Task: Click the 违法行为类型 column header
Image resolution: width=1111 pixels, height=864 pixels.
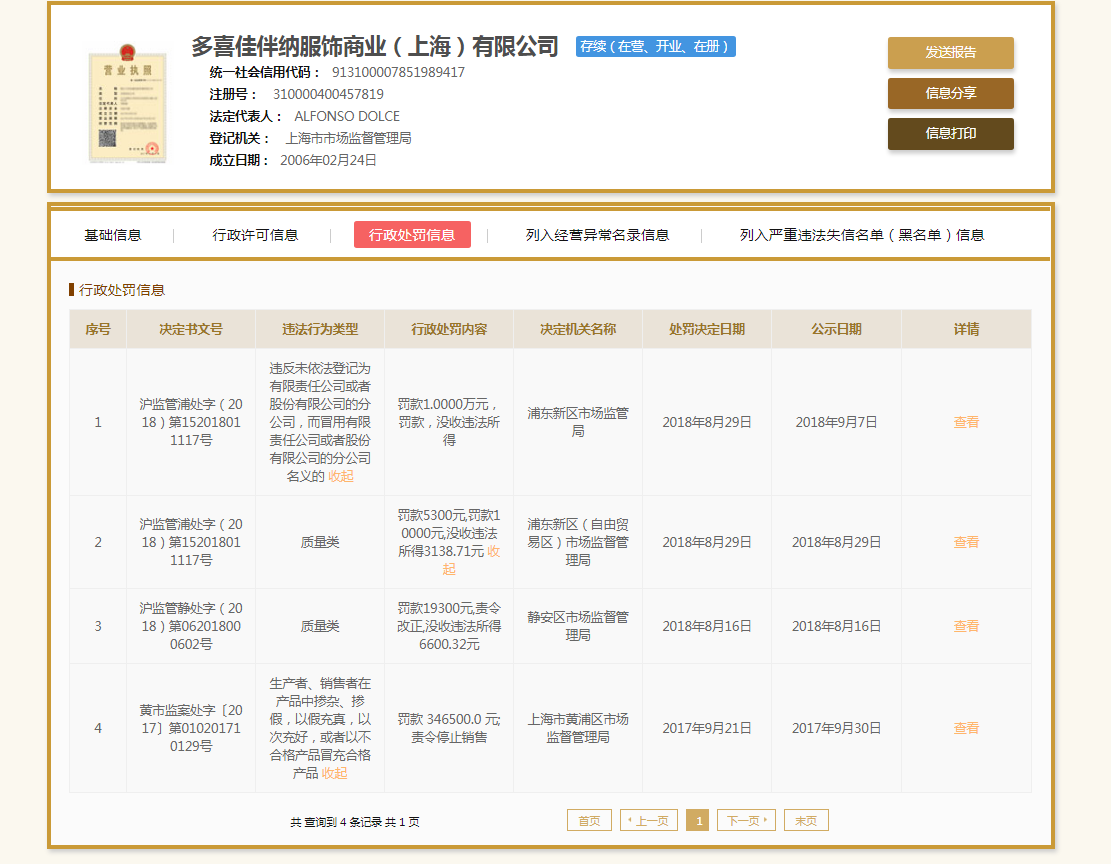Action: coord(320,330)
